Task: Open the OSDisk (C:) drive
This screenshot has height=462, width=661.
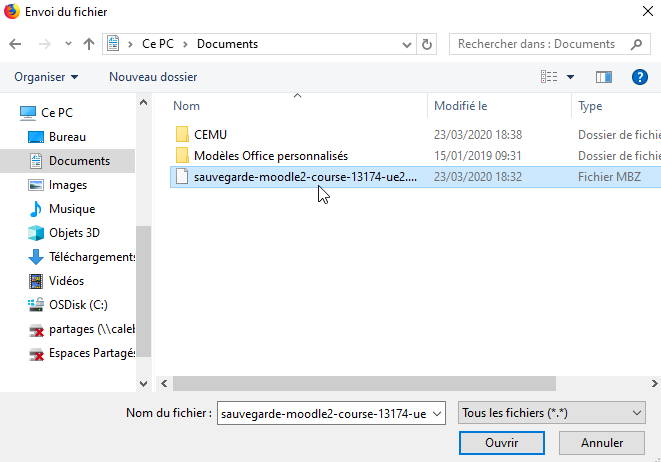Action: [x=78, y=305]
